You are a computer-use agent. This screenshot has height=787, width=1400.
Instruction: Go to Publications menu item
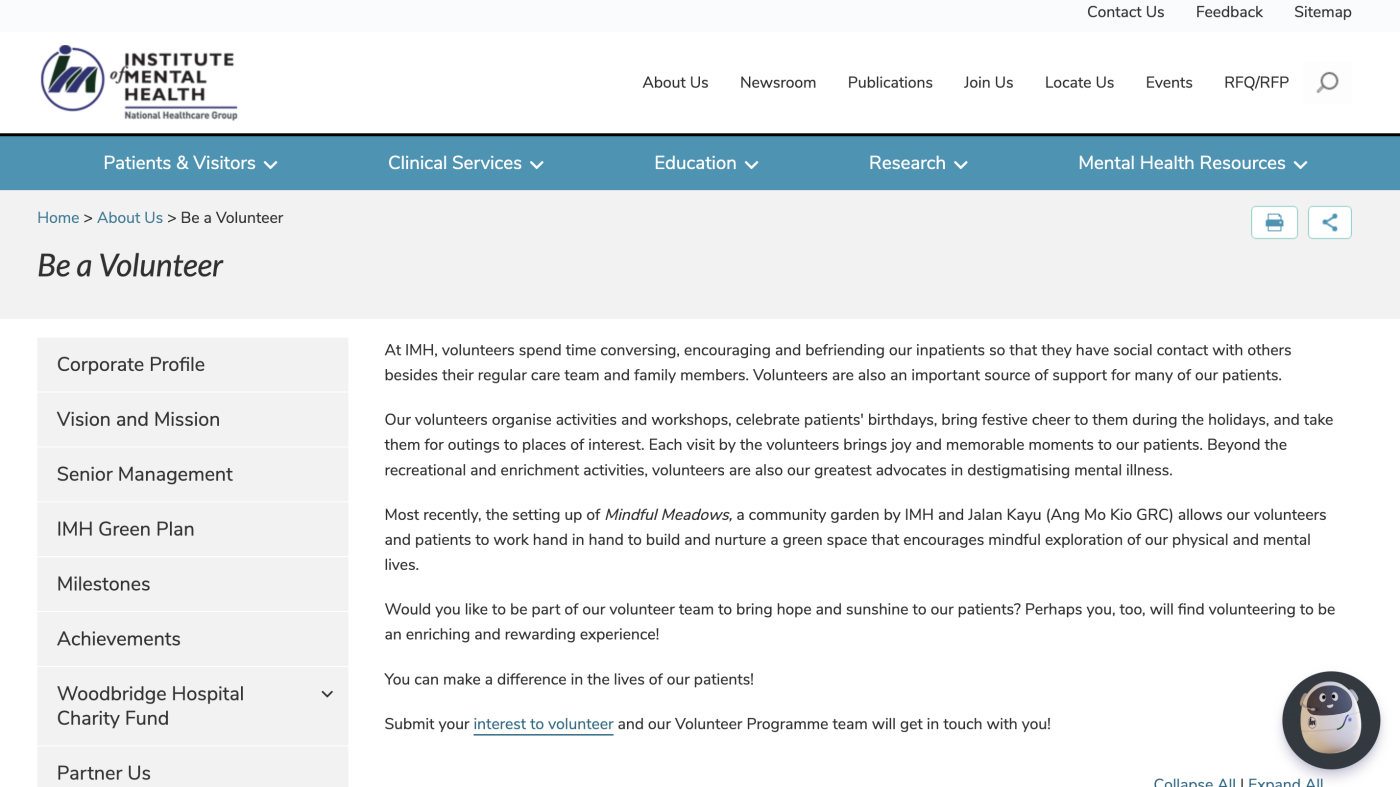(890, 83)
